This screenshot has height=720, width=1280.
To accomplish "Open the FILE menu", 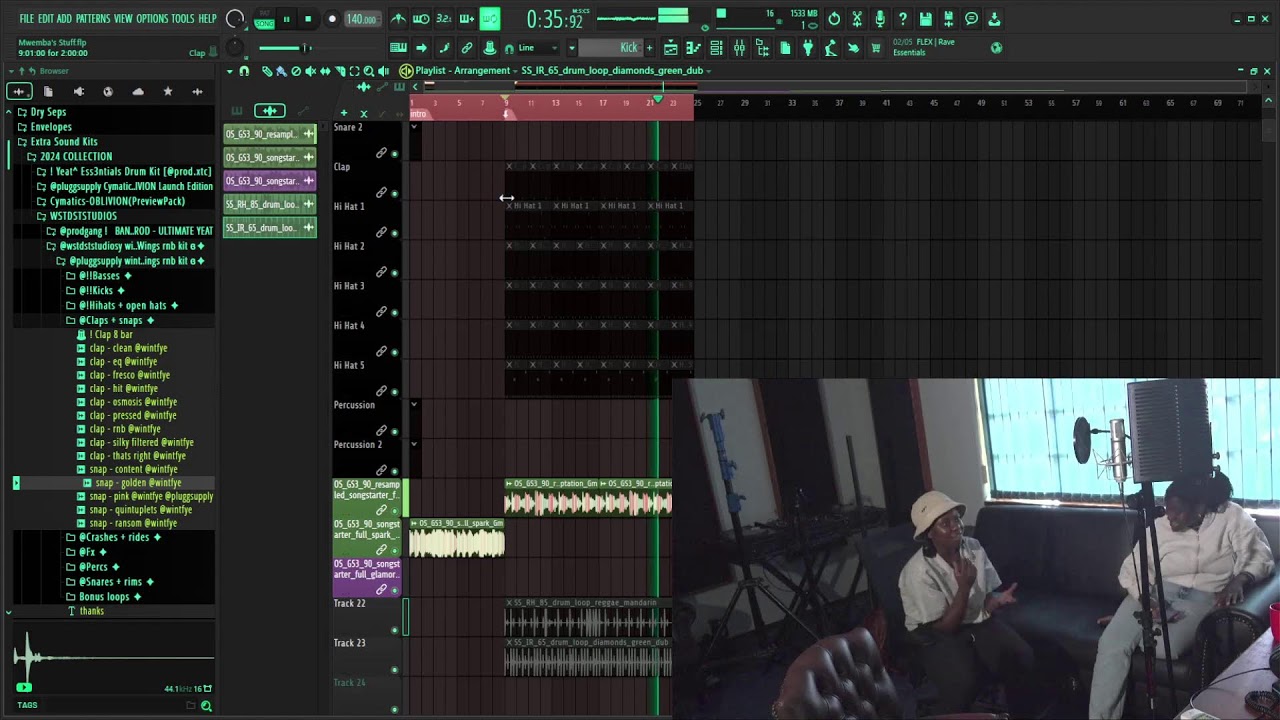I will click(x=26, y=19).
